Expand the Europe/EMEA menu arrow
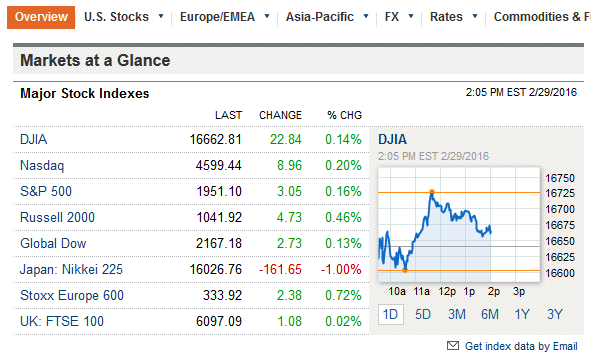Screen dimensions: 591x360 pyautogui.click(x=267, y=16)
